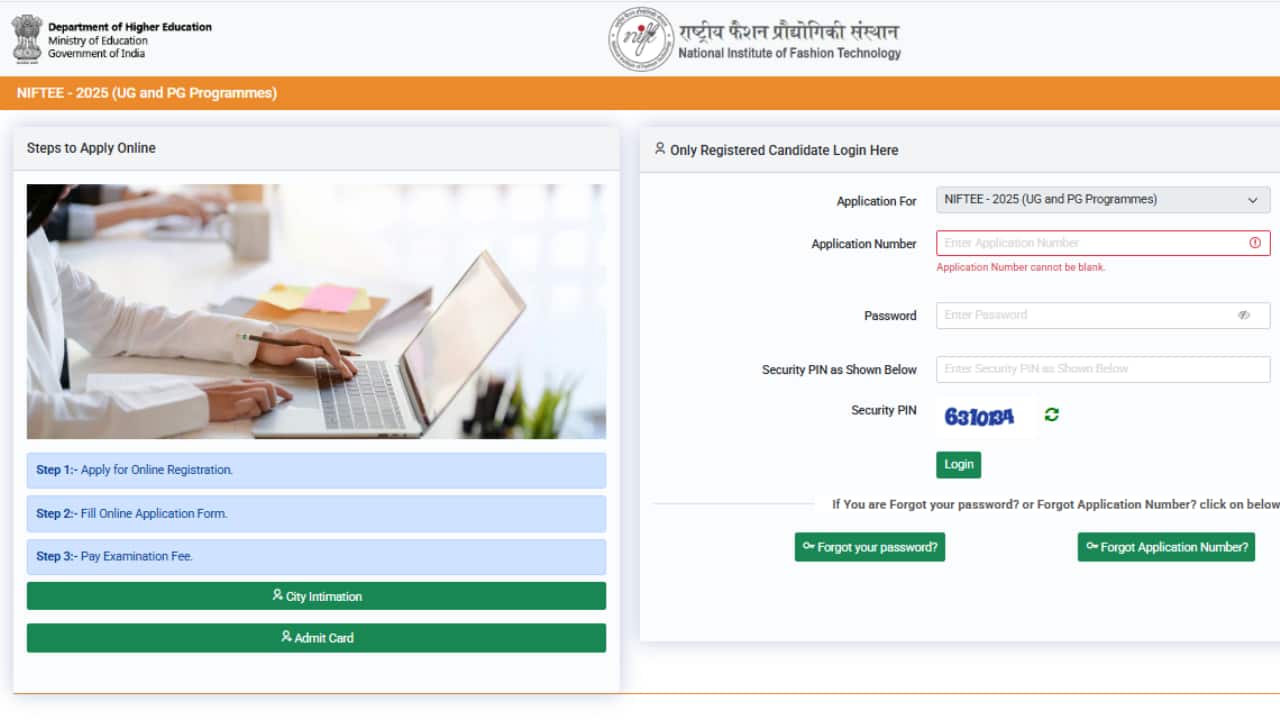
Task: Click the green Login button
Action: point(958,465)
